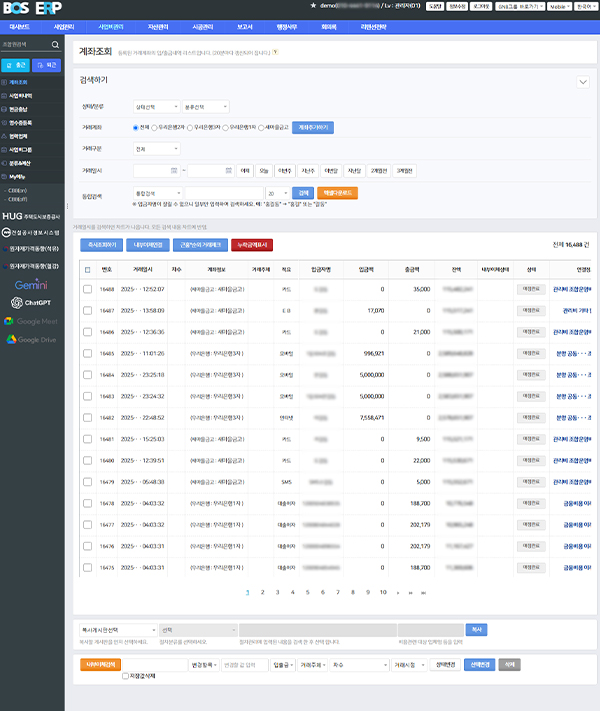Enable the 자동갱신제 checkbox
This screenshot has width=600, height=711.
(125, 676)
